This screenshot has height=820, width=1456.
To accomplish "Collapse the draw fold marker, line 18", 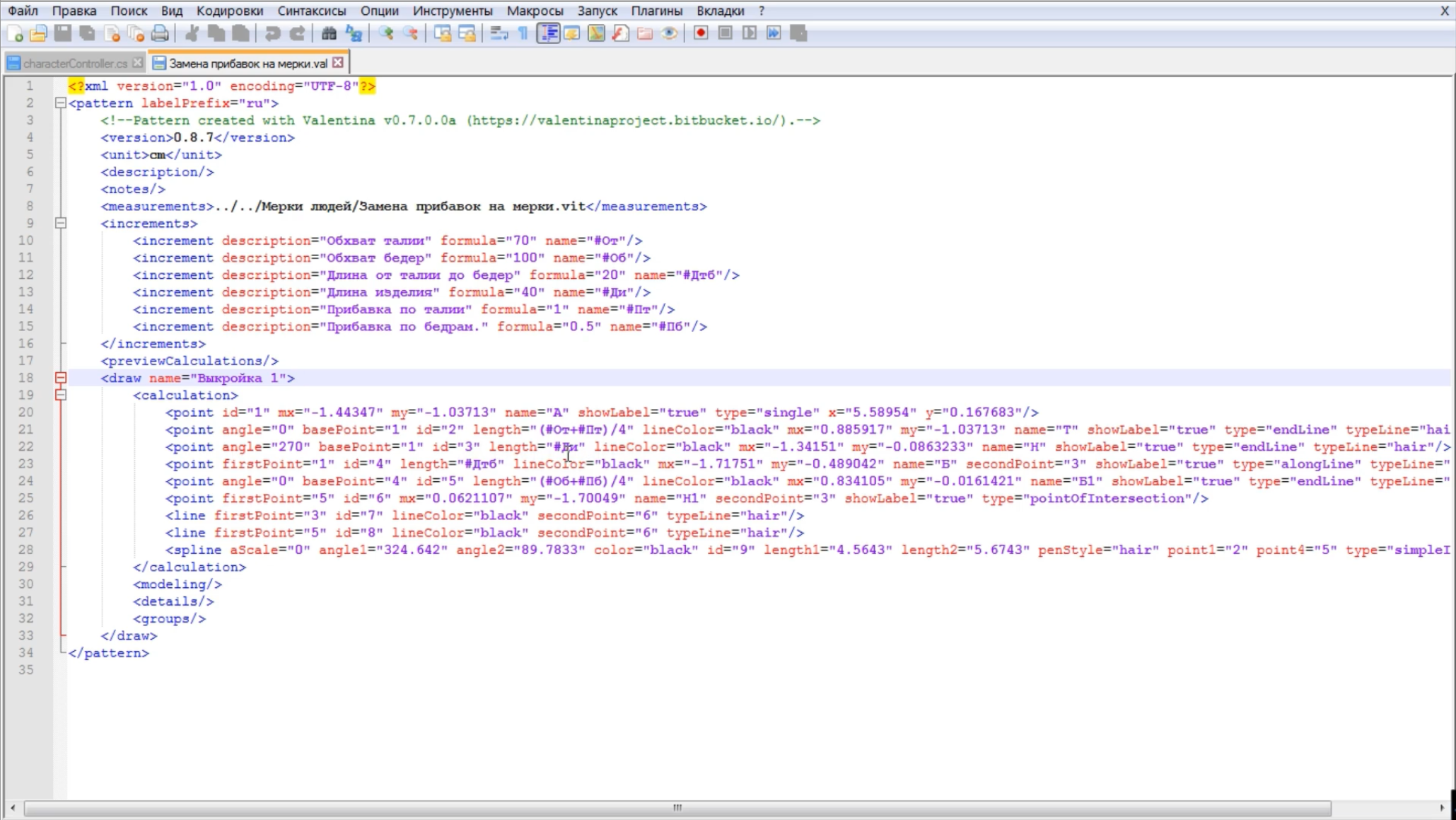I will (x=61, y=379).
